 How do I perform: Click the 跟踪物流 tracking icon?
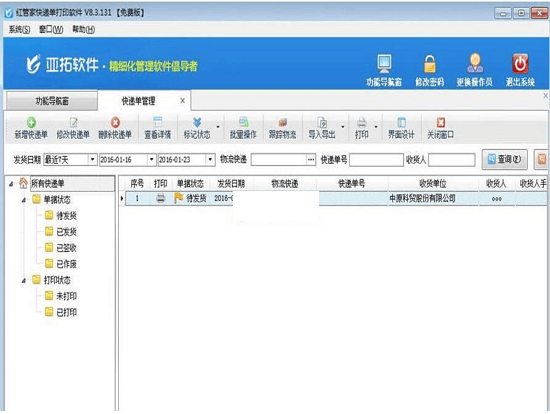282,122
